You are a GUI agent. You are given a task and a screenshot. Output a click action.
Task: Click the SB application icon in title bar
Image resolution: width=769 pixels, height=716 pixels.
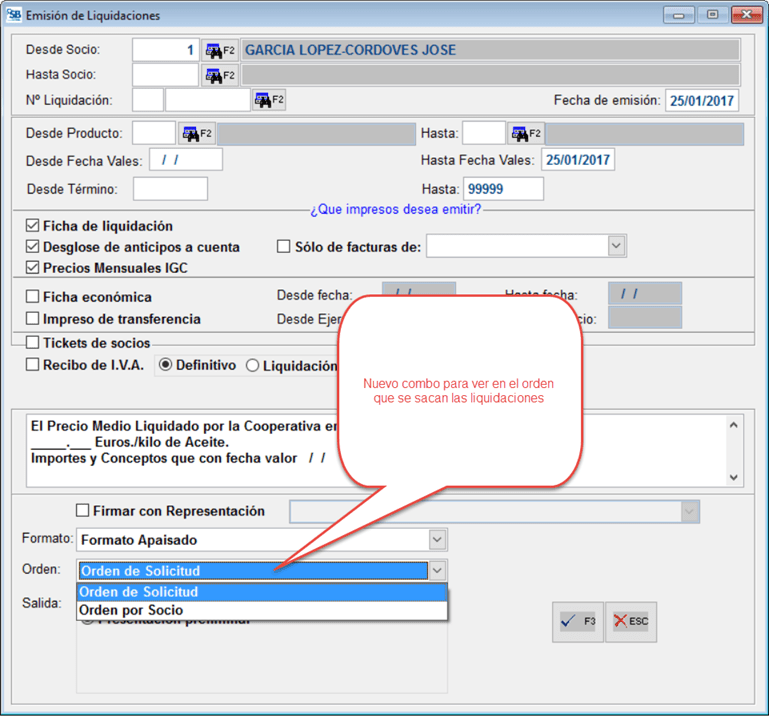[x=13, y=15]
